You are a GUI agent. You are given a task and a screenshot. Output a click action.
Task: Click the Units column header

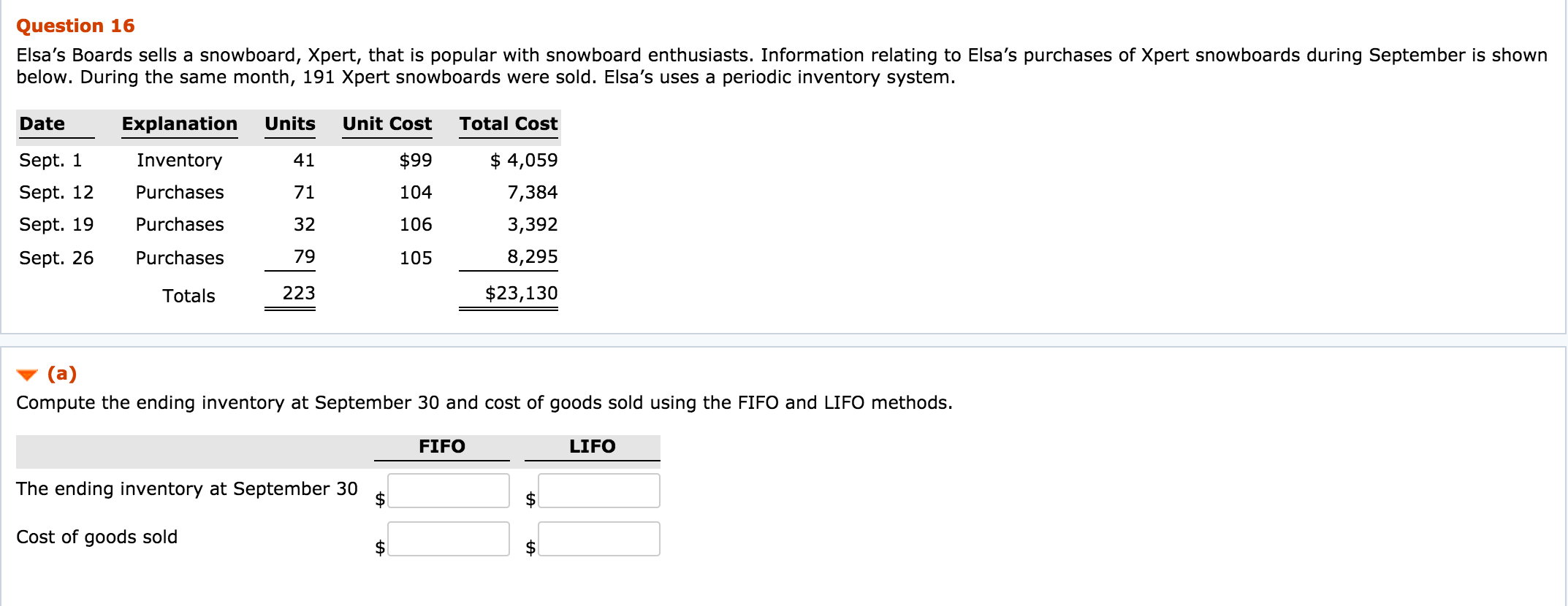[289, 124]
